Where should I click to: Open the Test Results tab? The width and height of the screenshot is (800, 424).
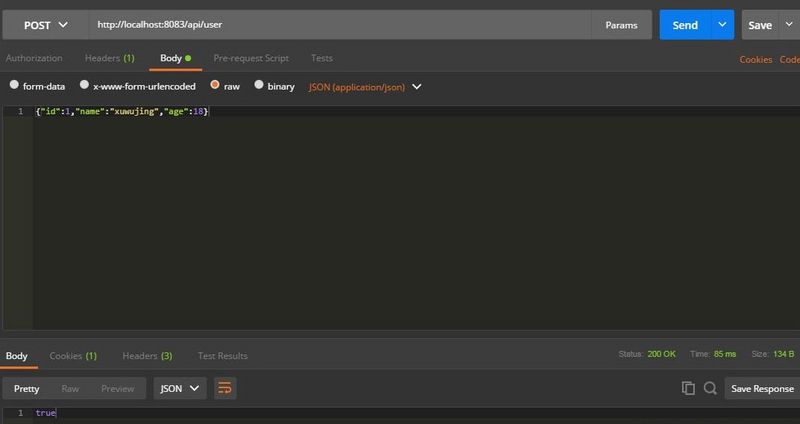[x=222, y=356]
